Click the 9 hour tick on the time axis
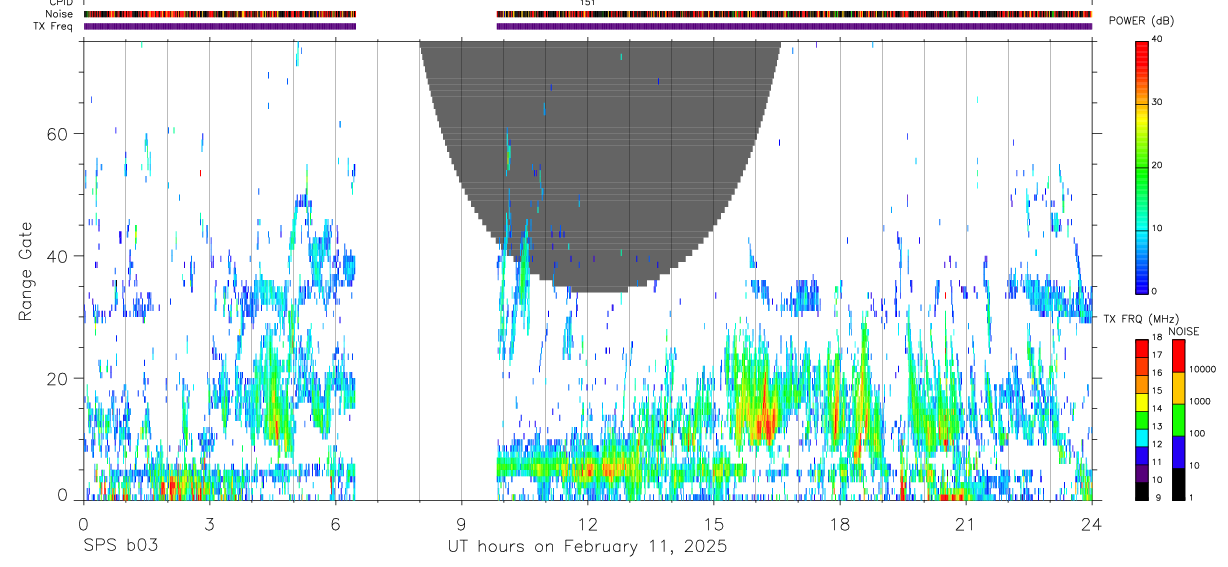This screenshot has height=567, width=1228. [x=461, y=524]
